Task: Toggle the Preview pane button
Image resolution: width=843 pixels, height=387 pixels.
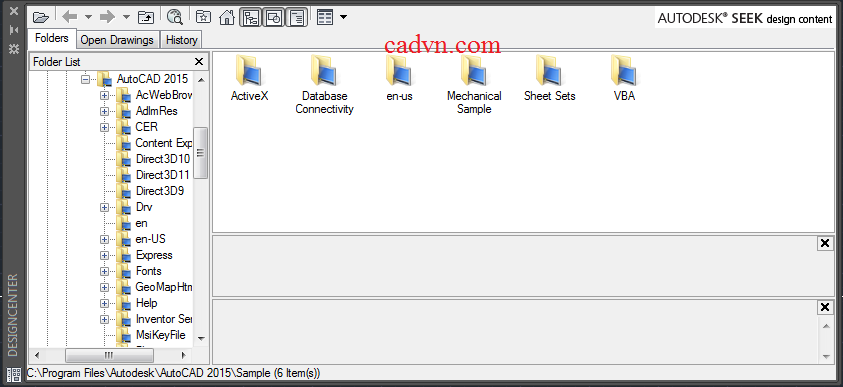Action: [x=274, y=17]
